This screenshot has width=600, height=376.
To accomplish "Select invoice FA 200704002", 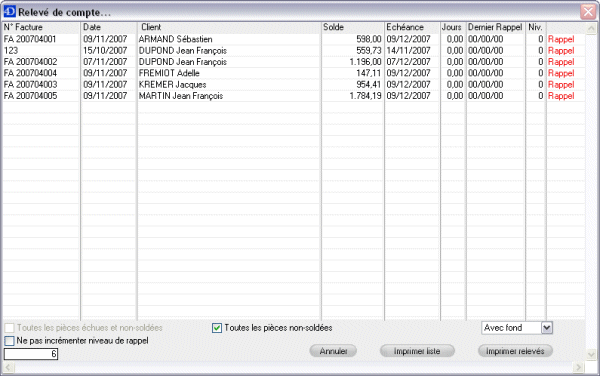I will tap(30, 62).
